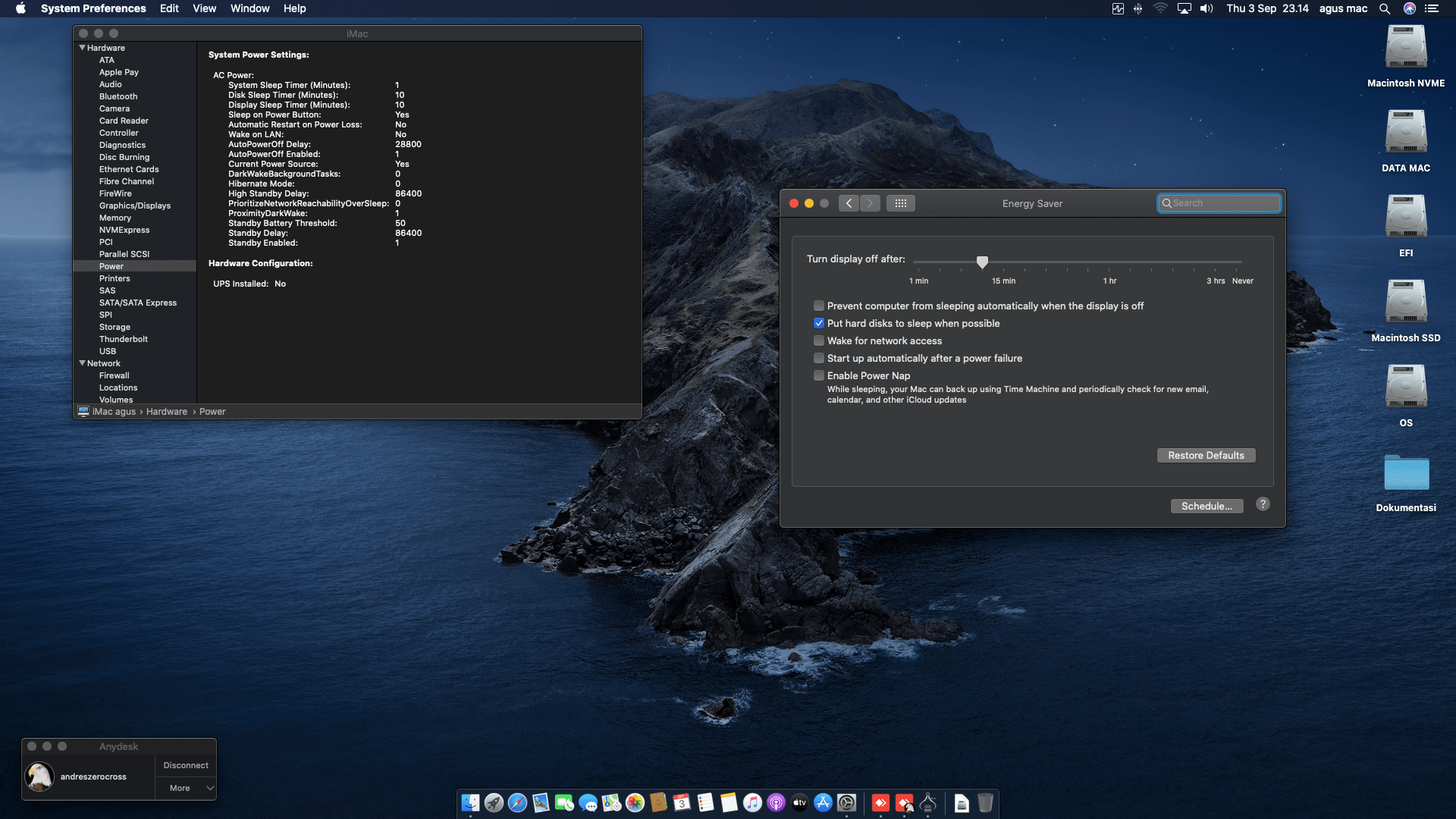The height and width of the screenshot is (819, 1456).
Task: Go back in Energy Saver window
Action: tap(849, 203)
